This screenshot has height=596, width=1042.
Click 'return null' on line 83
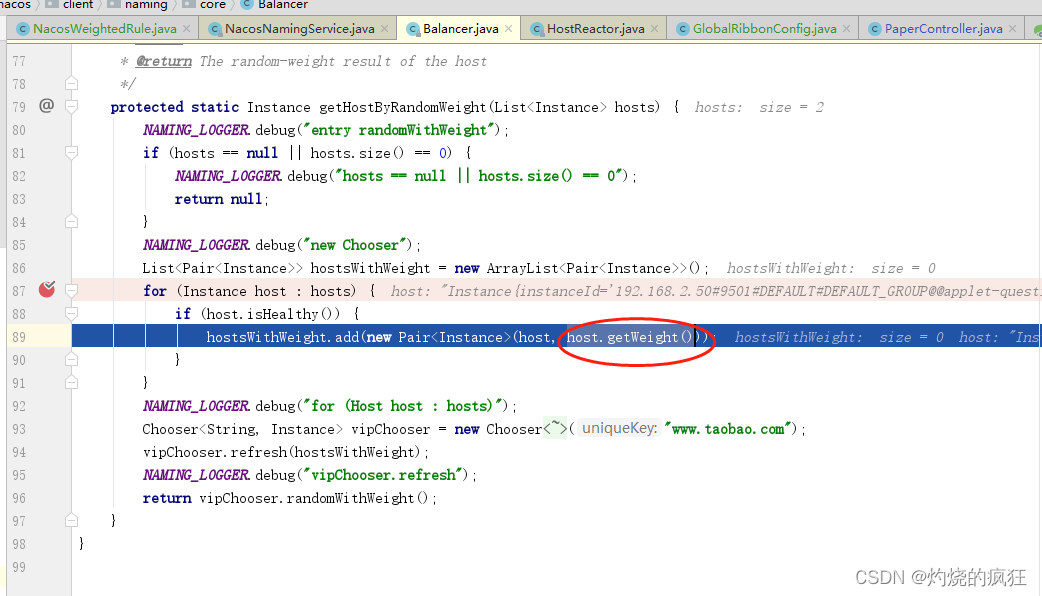pos(218,199)
